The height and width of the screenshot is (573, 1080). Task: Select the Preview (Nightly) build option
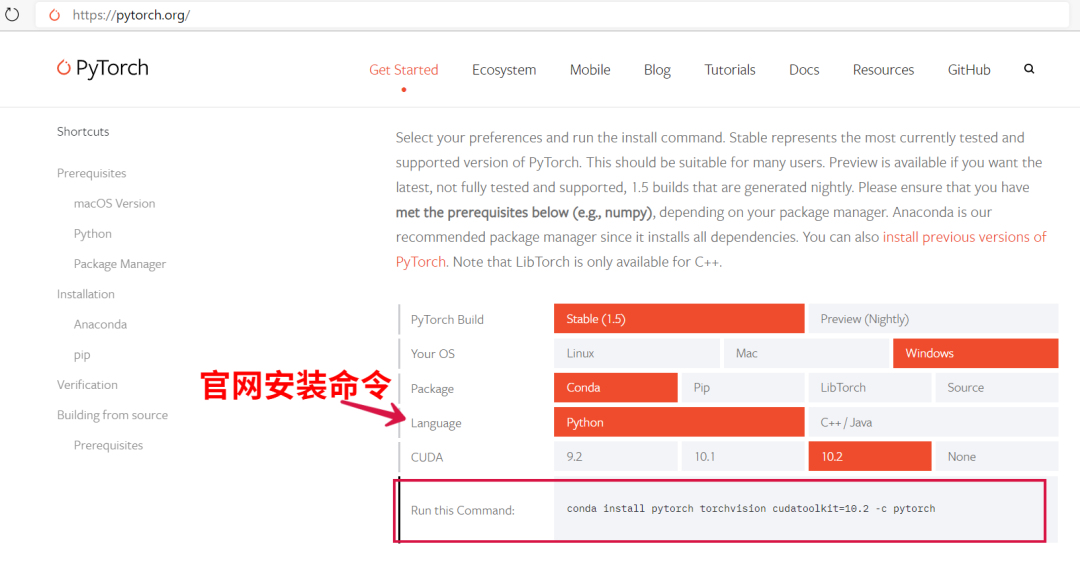(x=933, y=319)
